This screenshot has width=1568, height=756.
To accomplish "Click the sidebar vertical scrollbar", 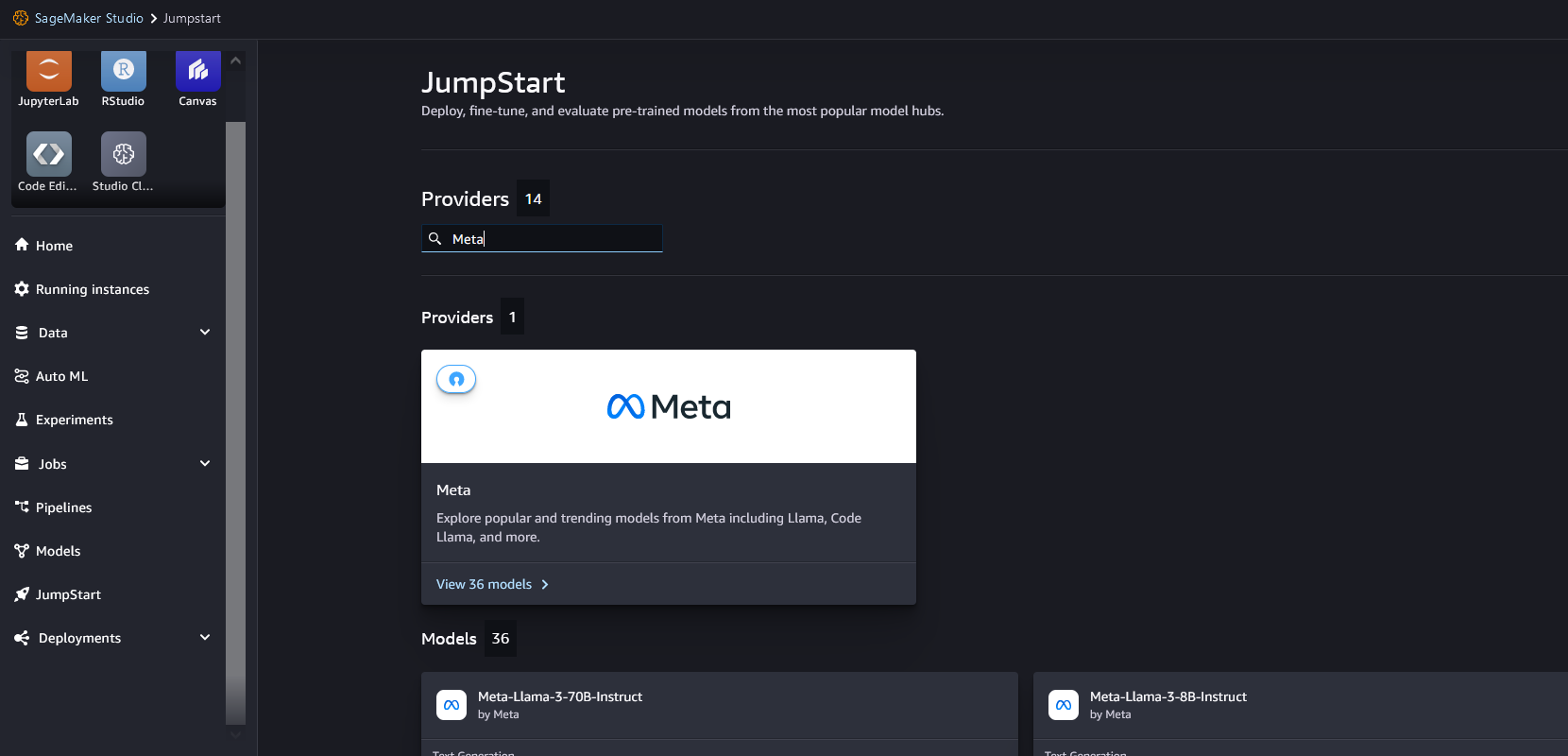I will coord(235,421).
